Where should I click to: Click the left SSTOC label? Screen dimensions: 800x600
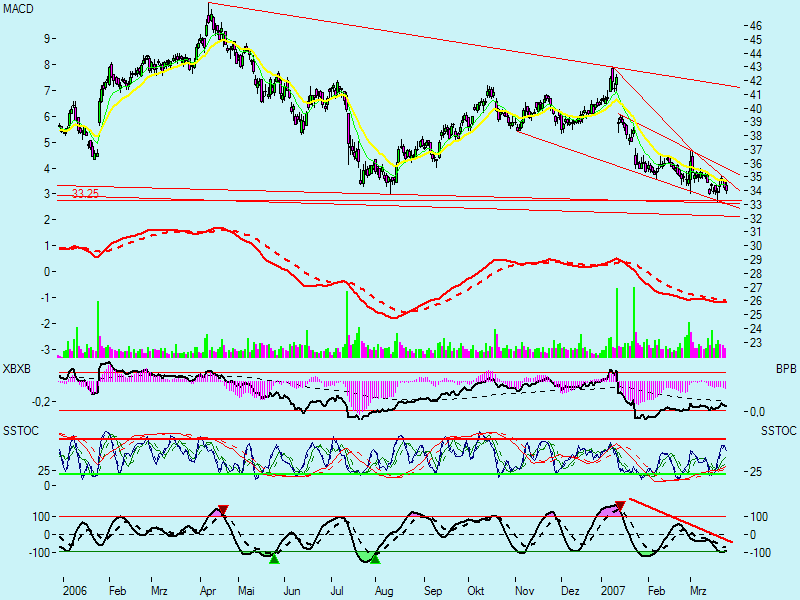pos(20,431)
